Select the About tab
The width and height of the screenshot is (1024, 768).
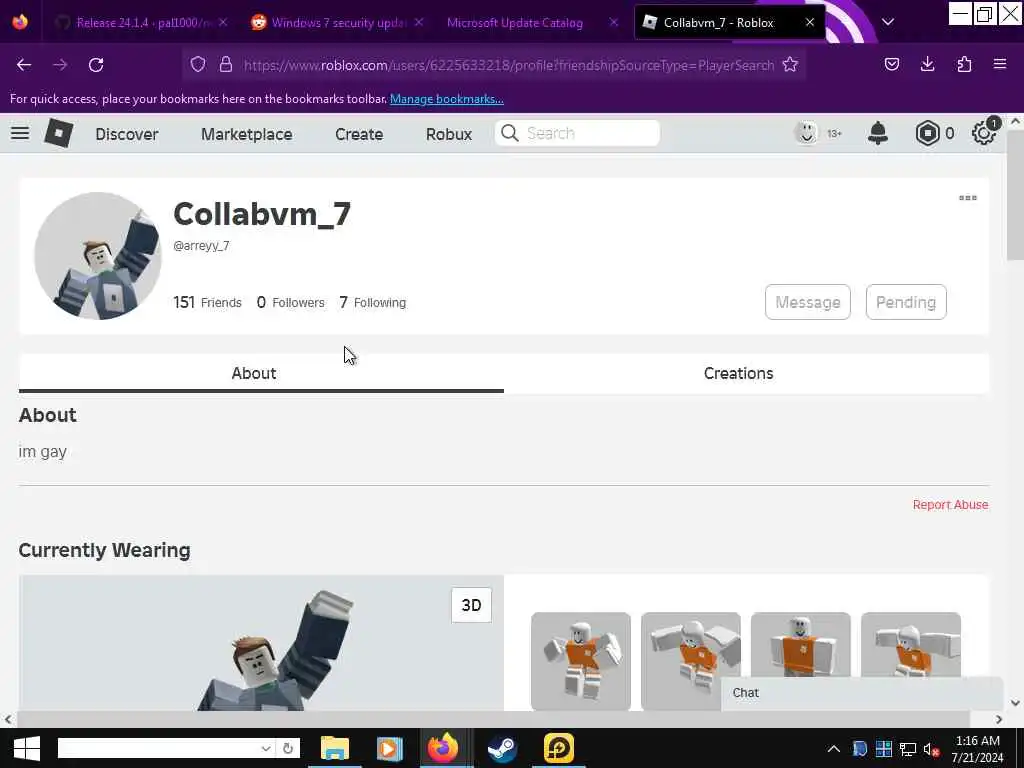[x=261, y=373]
